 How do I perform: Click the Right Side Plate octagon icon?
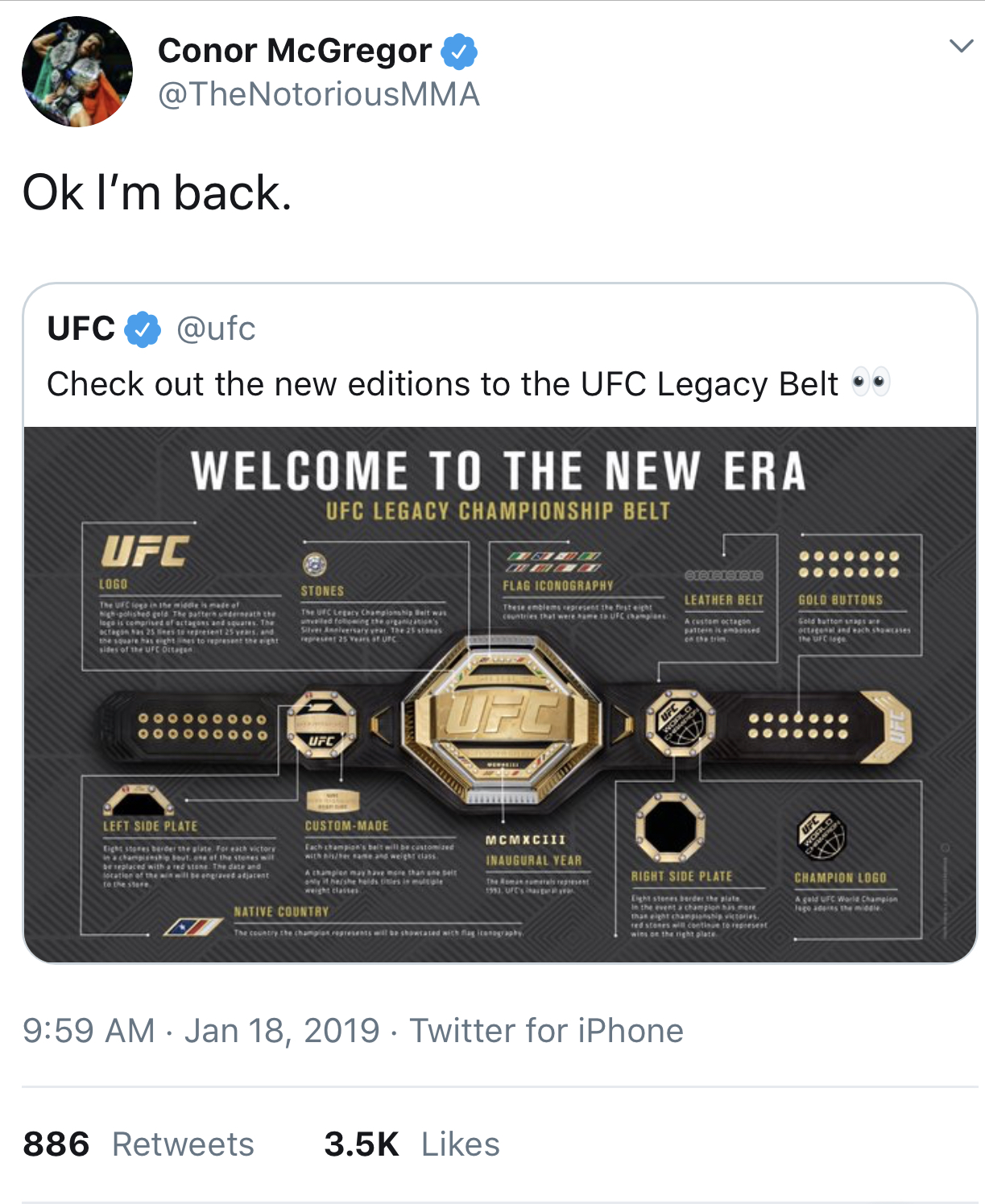(x=670, y=829)
